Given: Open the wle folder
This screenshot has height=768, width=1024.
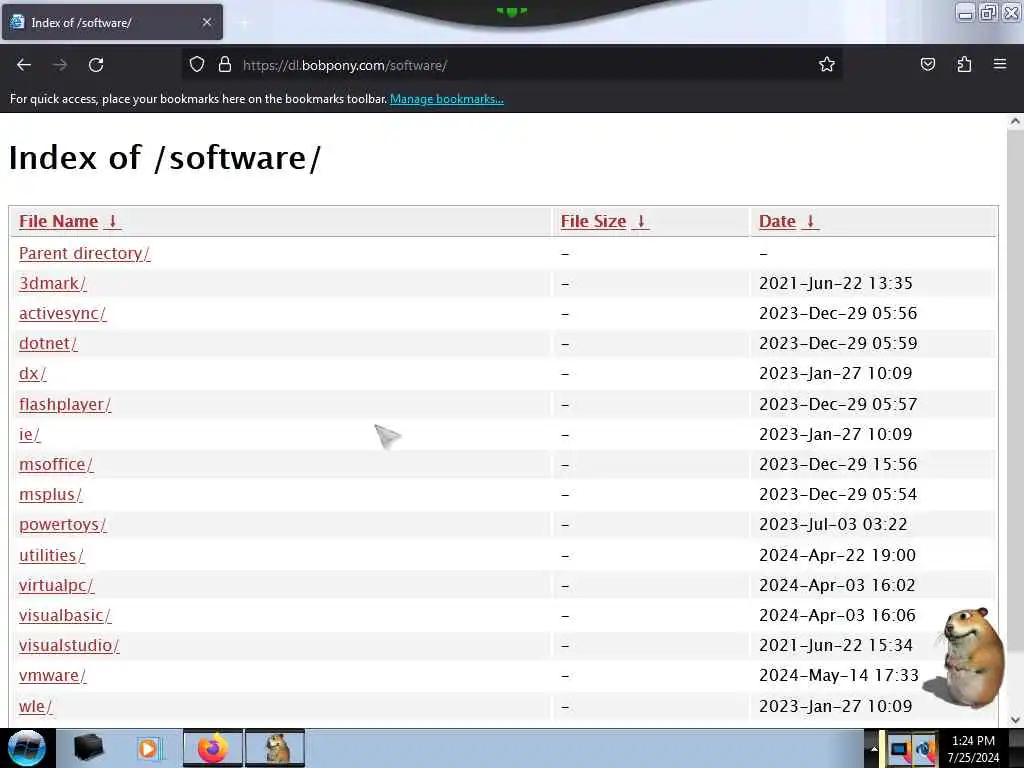Looking at the screenshot, I should pos(35,706).
